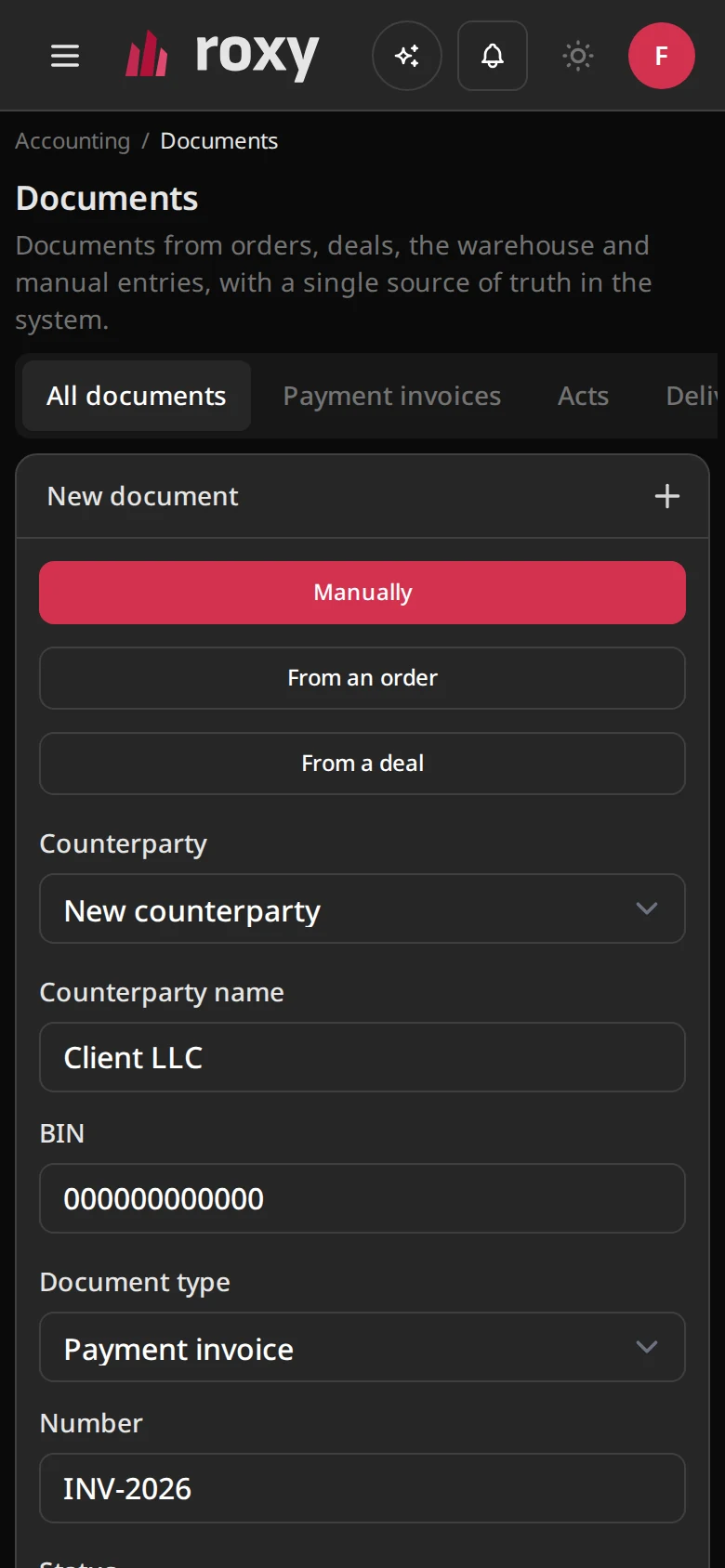Click the Counterparty name field
725x1568 pixels.
(362, 1058)
